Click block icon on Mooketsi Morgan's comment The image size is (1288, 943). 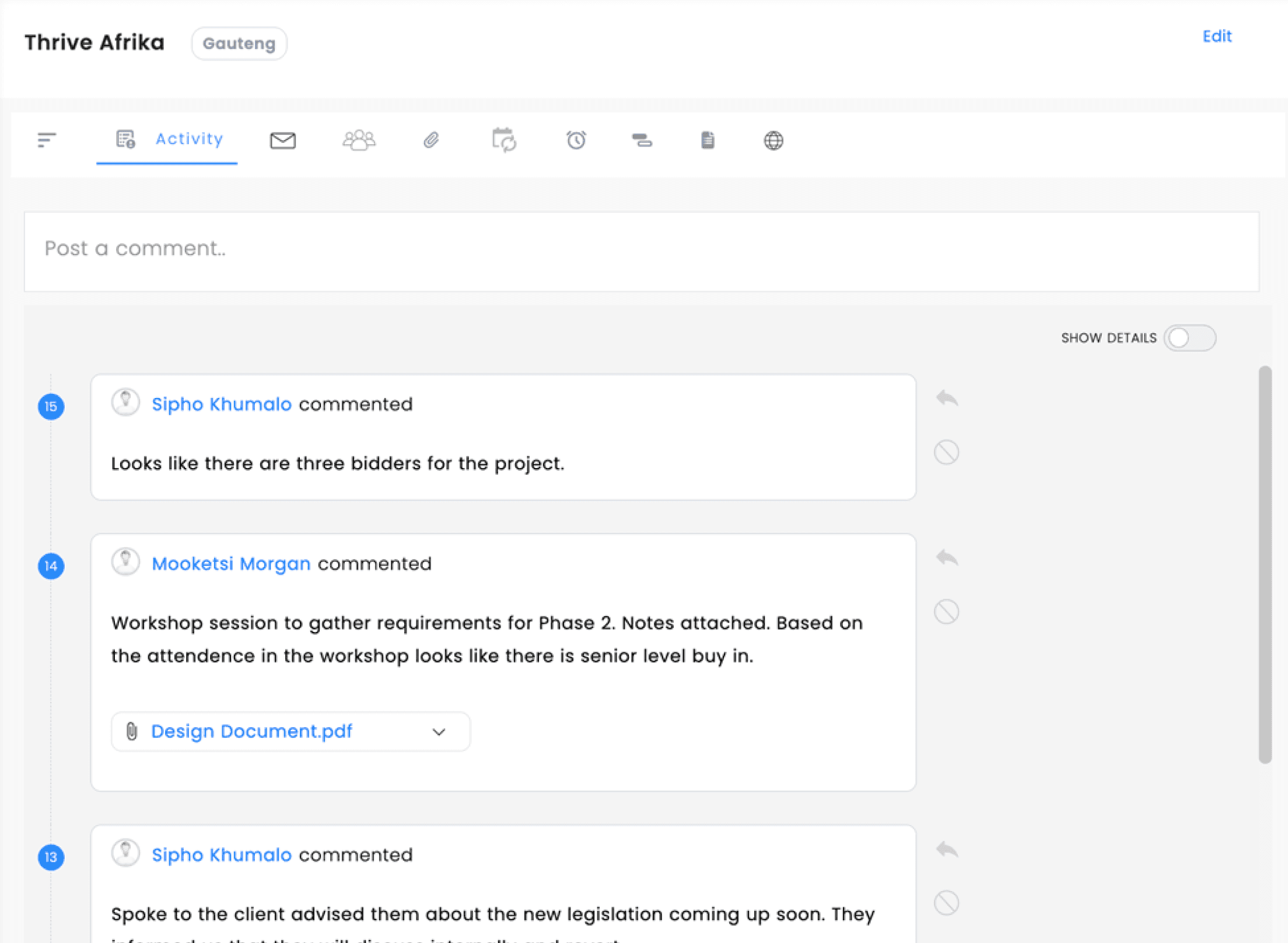coord(946,612)
